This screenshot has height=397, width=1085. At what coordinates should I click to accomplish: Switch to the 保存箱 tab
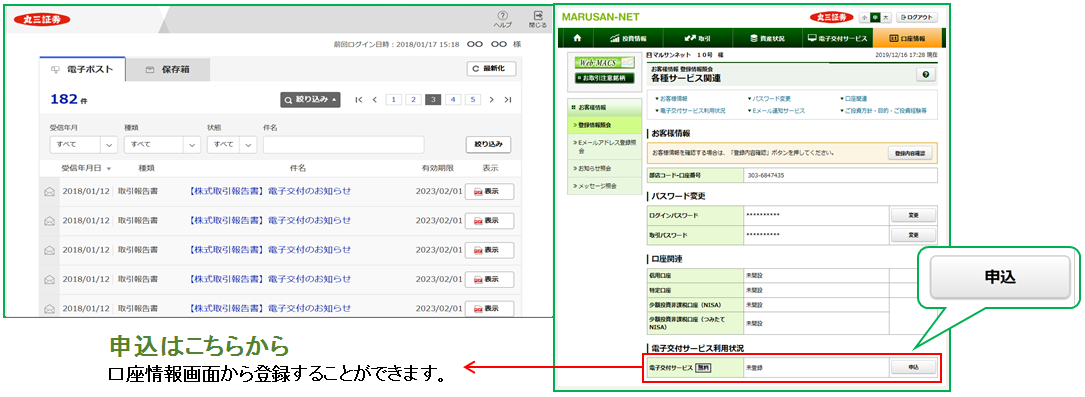click(167, 70)
